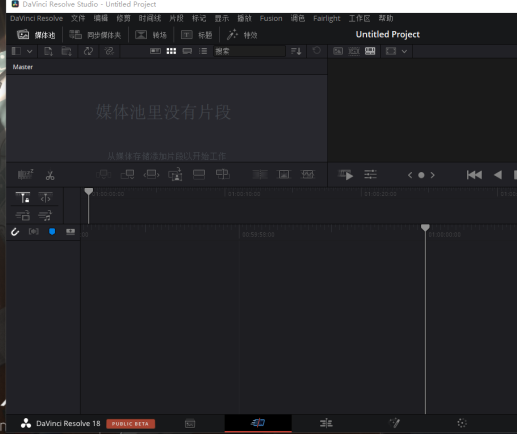Open the DaVinci Resolve application menu
The height and width of the screenshot is (434, 517).
click(x=36, y=18)
